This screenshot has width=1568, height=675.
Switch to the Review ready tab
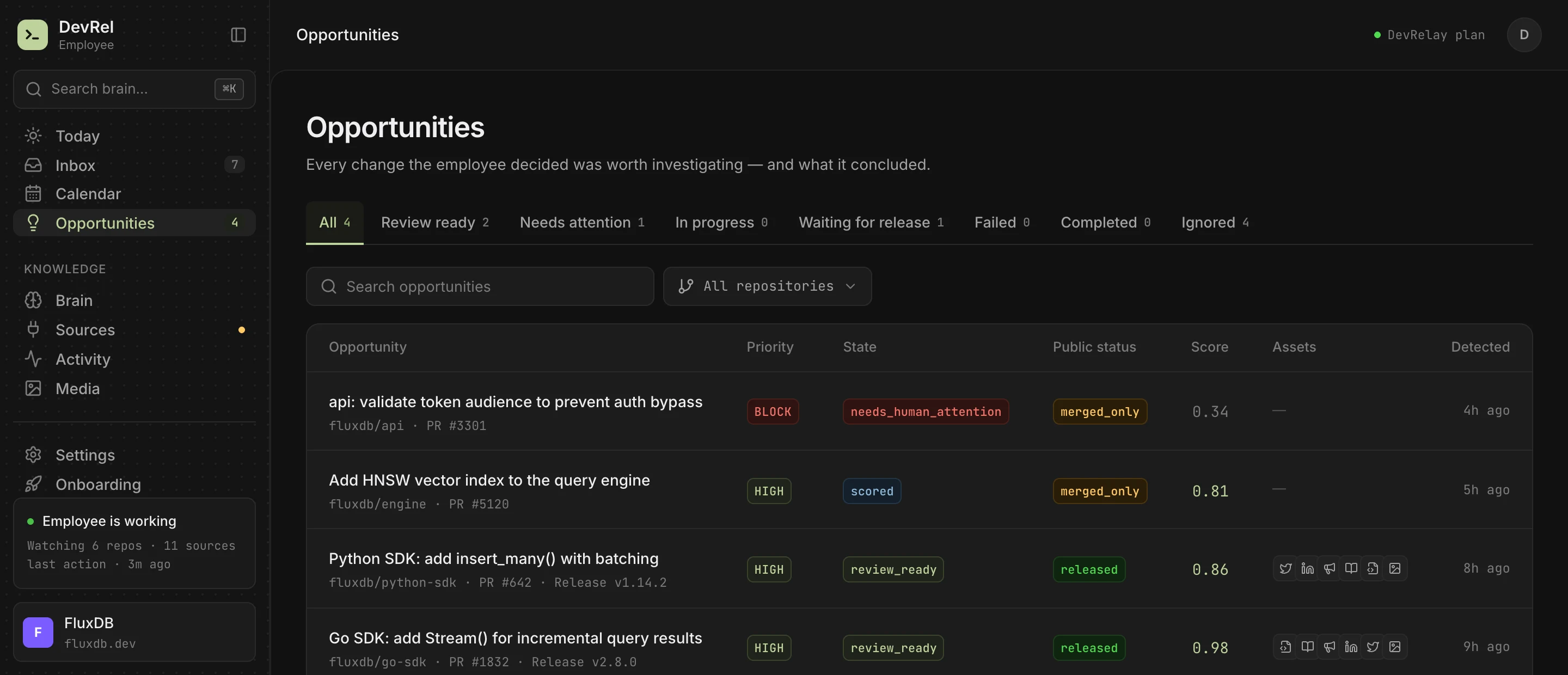[x=434, y=222]
